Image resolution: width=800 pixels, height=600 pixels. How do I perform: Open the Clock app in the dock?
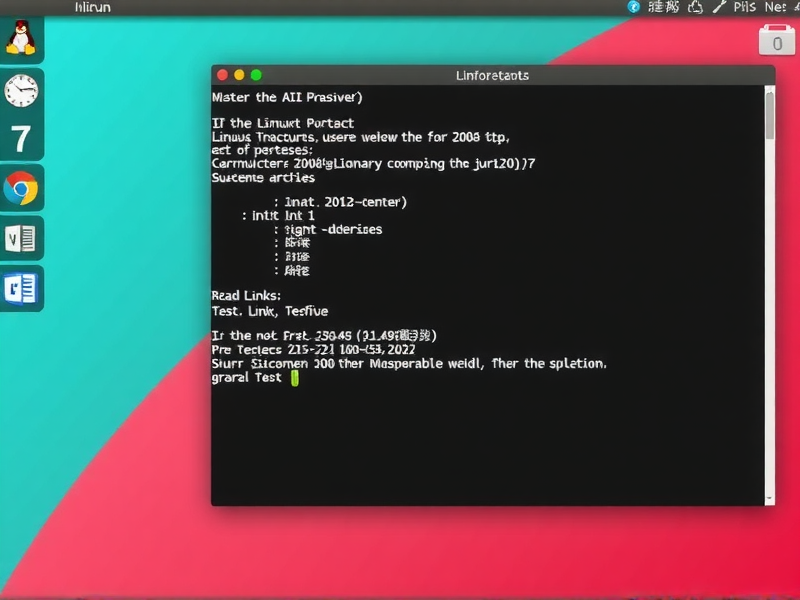coord(22,90)
